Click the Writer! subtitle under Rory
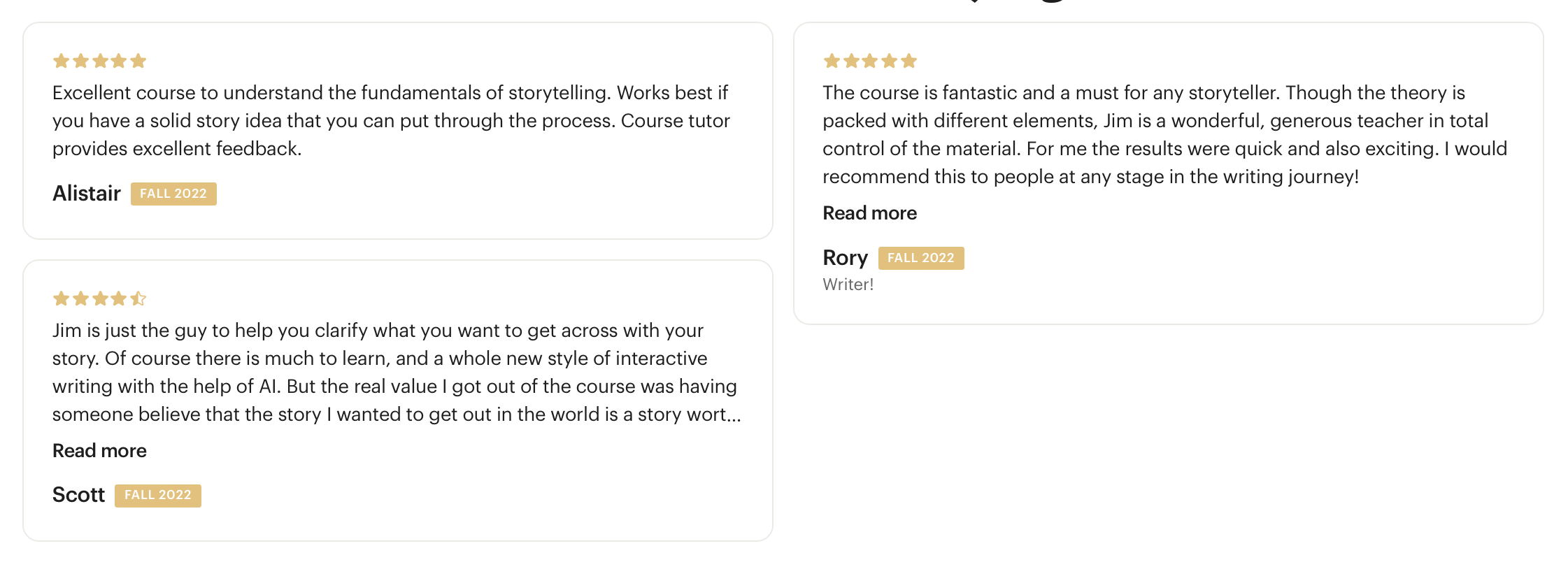This screenshot has height=576, width=1568. click(x=848, y=285)
